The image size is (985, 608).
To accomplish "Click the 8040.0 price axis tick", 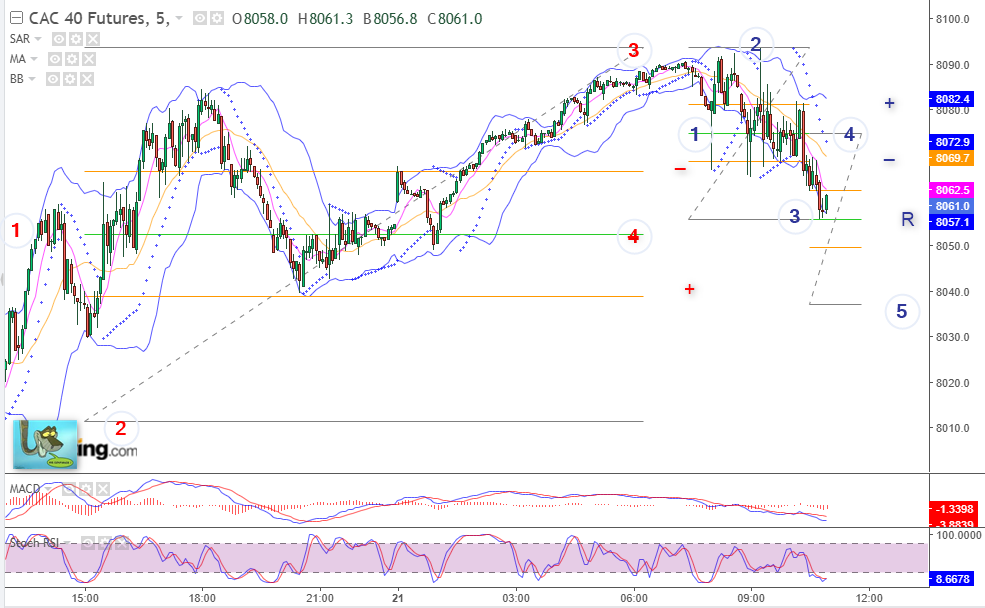I will (x=952, y=292).
